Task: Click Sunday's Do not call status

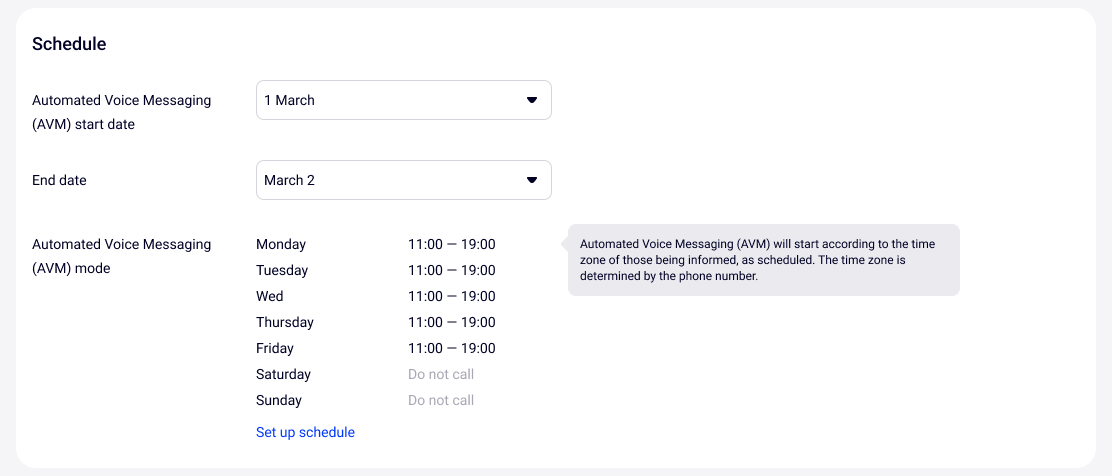Action: point(441,400)
